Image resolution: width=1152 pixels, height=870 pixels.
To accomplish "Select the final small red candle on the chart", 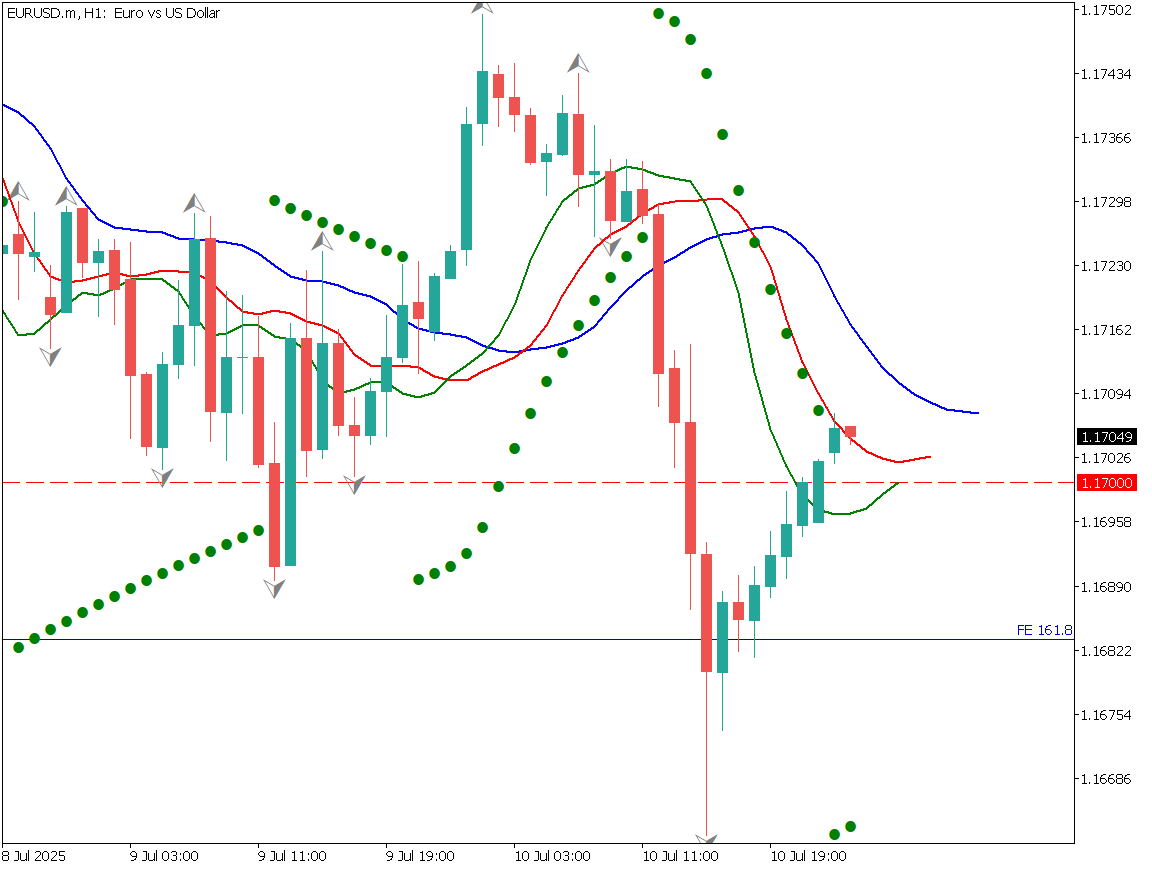I will pyautogui.click(x=850, y=432).
